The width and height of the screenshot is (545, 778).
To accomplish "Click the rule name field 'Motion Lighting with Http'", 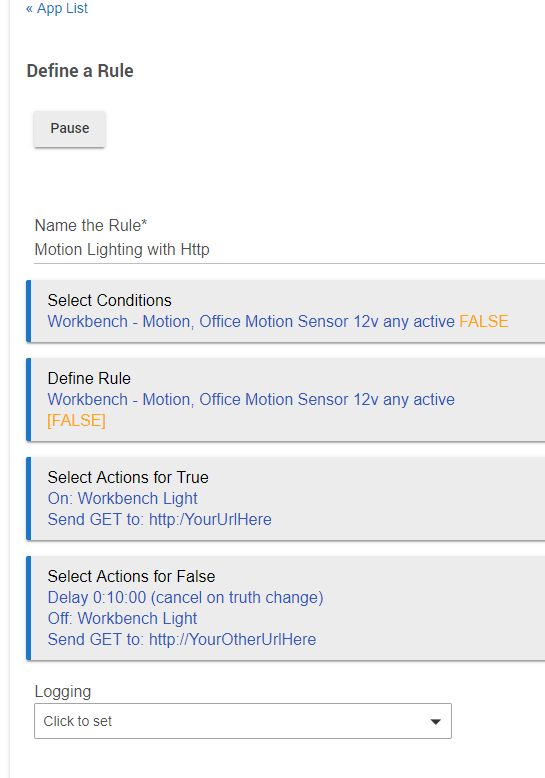I will tap(289, 250).
